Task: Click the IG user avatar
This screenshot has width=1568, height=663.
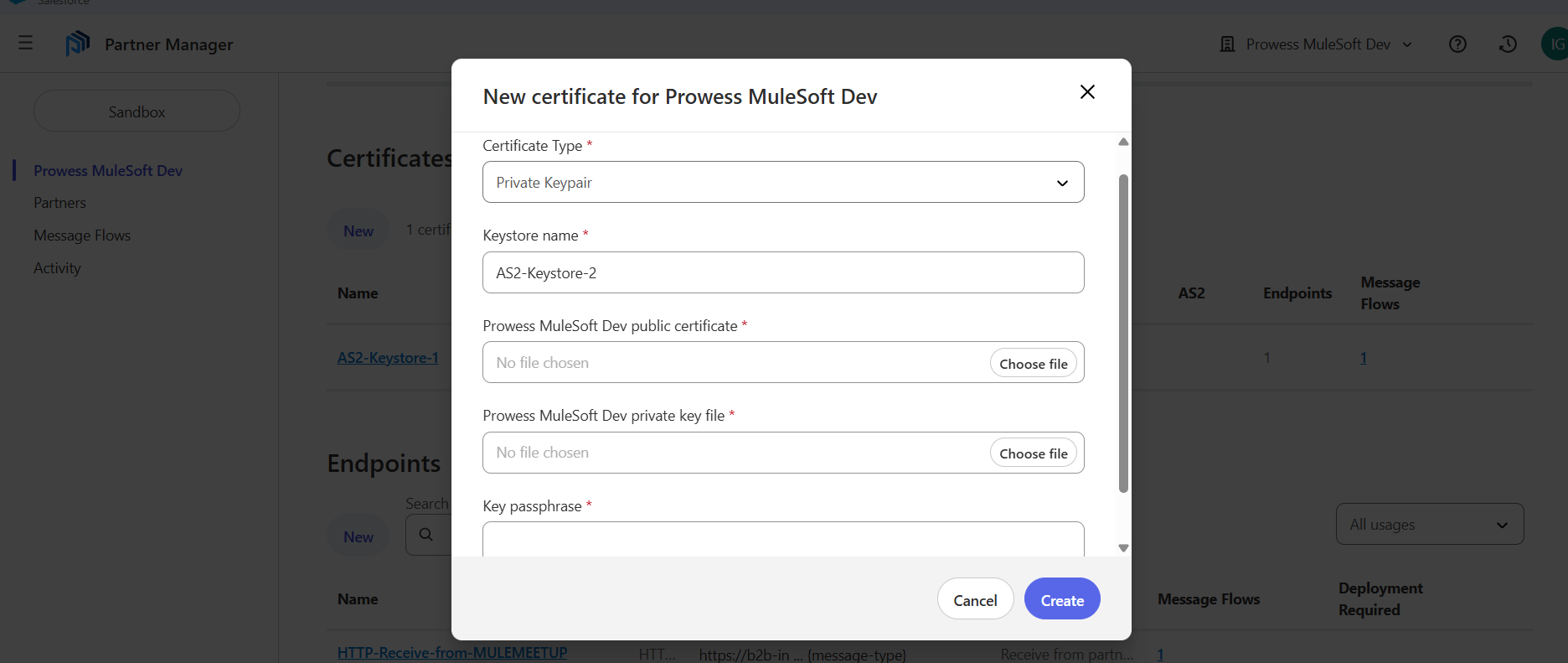Action: [1555, 44]
